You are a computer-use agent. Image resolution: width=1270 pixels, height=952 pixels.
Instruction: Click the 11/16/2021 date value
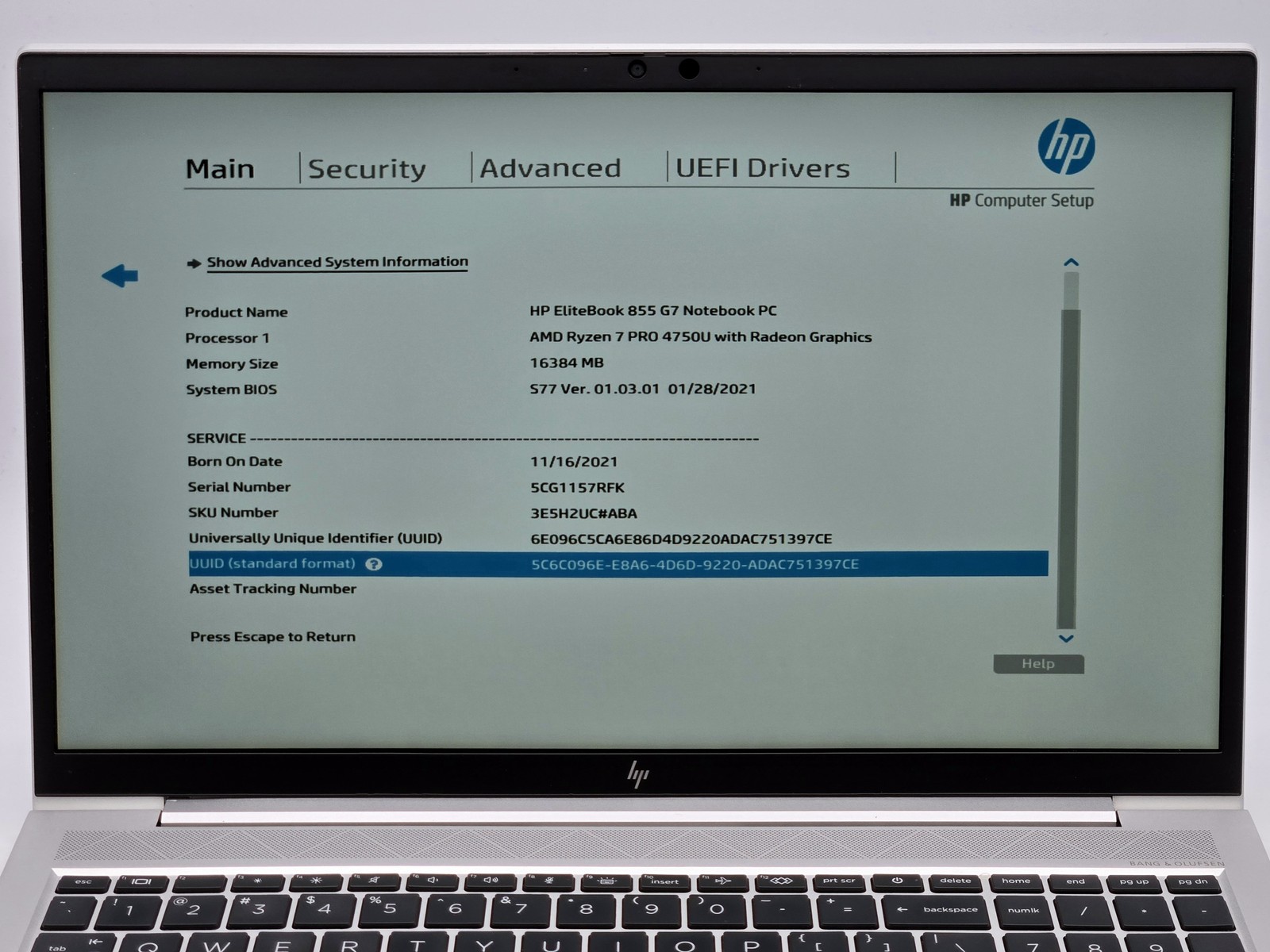pos(574,462)
